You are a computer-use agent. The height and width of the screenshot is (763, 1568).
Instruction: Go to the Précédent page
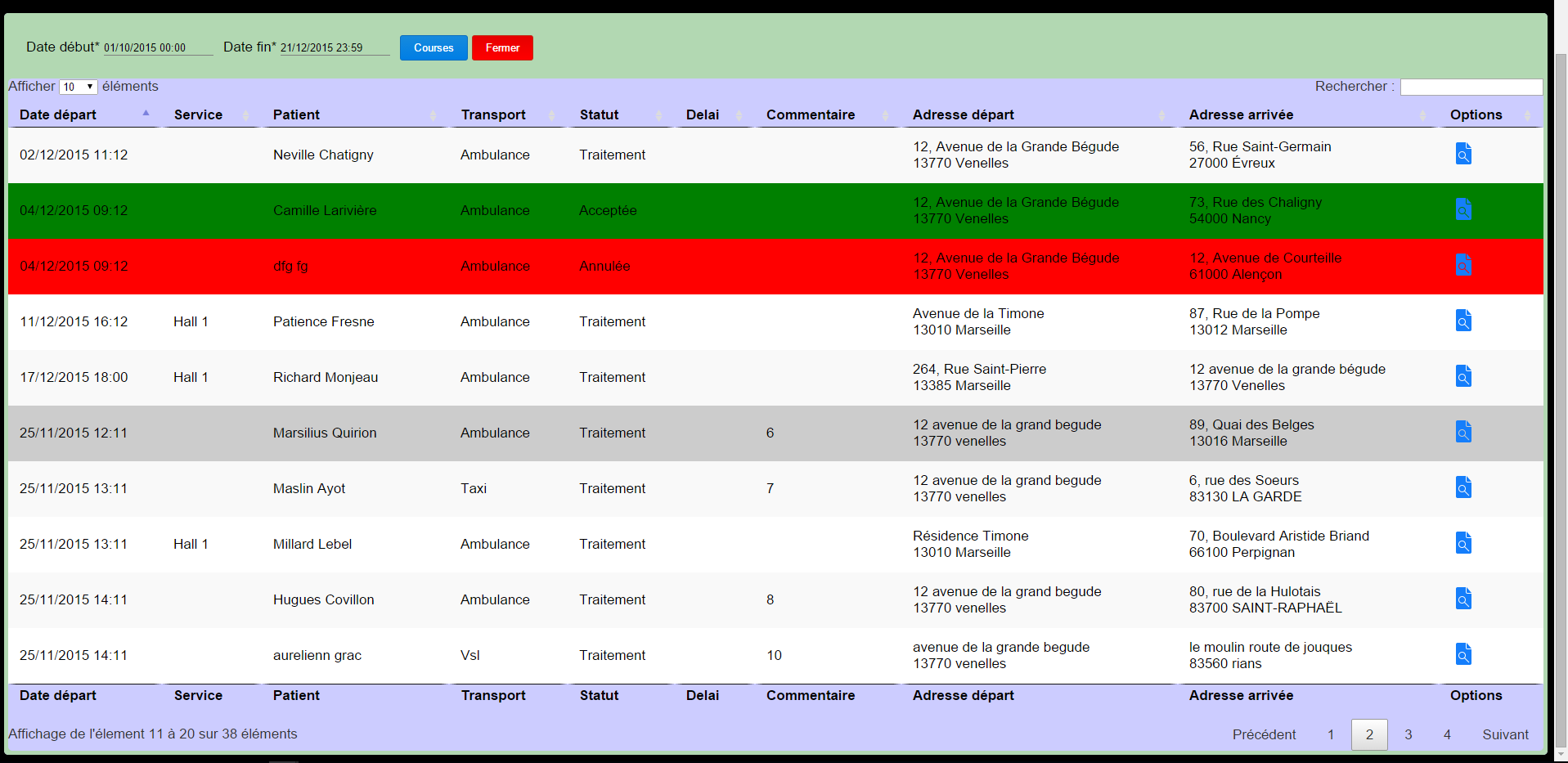pyautogui.click(x=1264, y=734)
